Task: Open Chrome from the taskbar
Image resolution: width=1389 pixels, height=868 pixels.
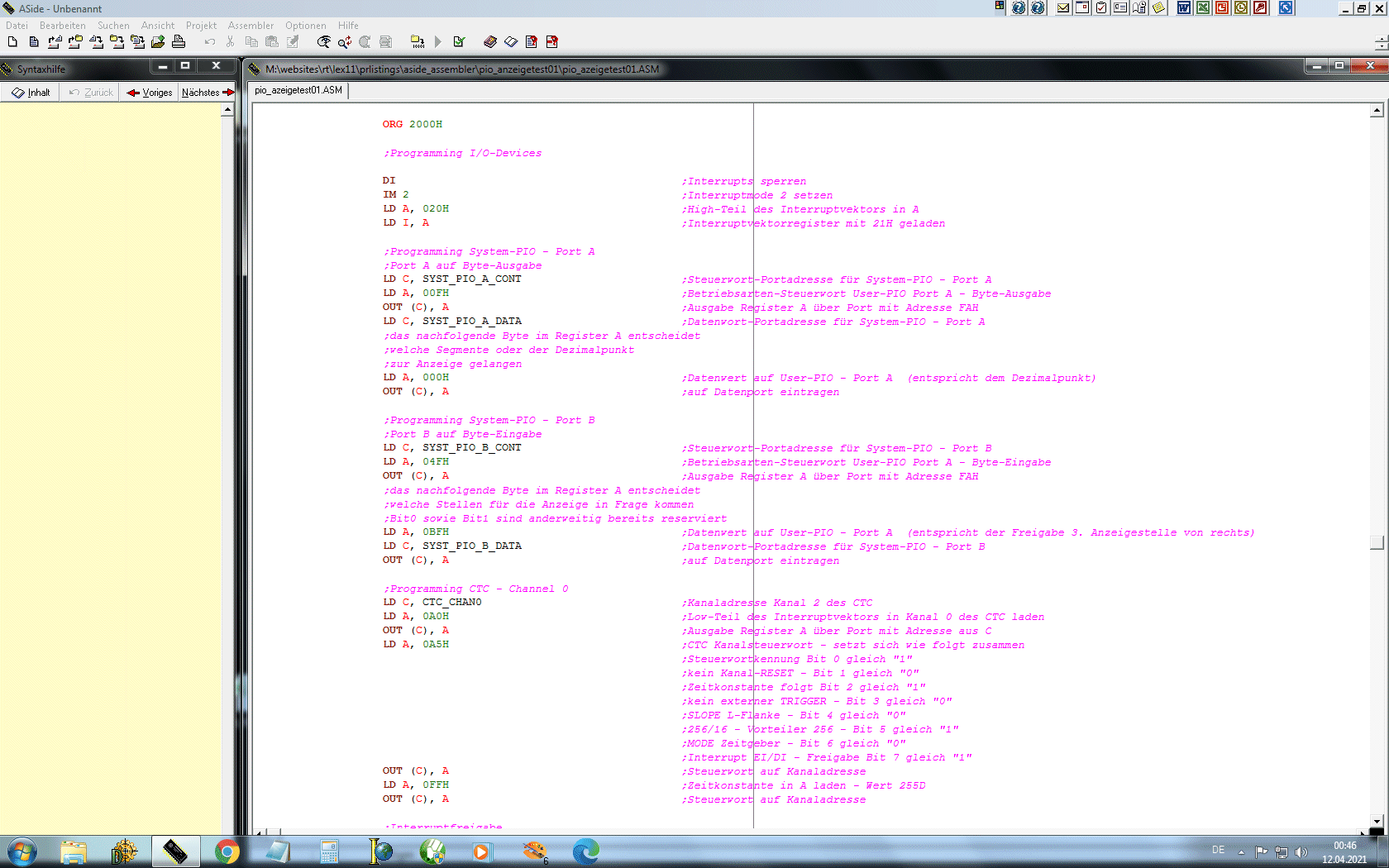Action: tap(227, 851)
